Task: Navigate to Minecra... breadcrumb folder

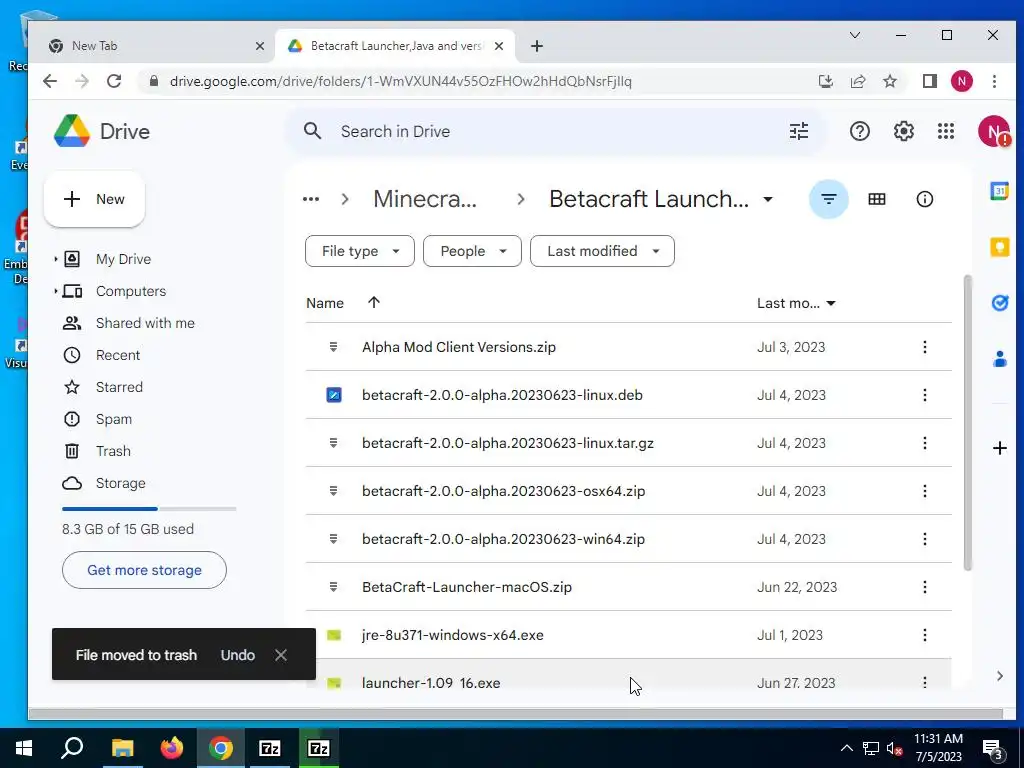Action: (x=424, y=199)
